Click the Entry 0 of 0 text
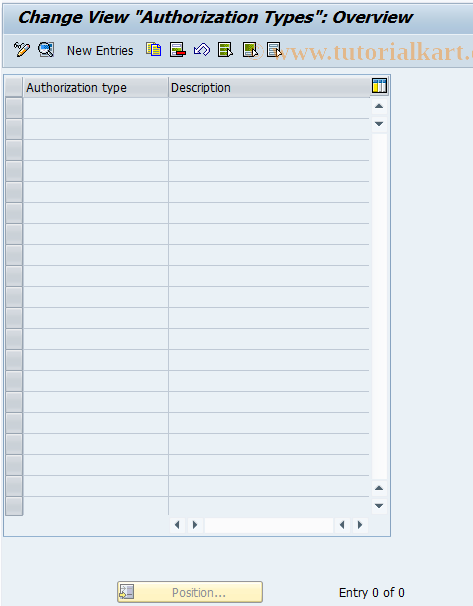Image resolution: width=473 pixels, height=606 pixels. (371, 592)
